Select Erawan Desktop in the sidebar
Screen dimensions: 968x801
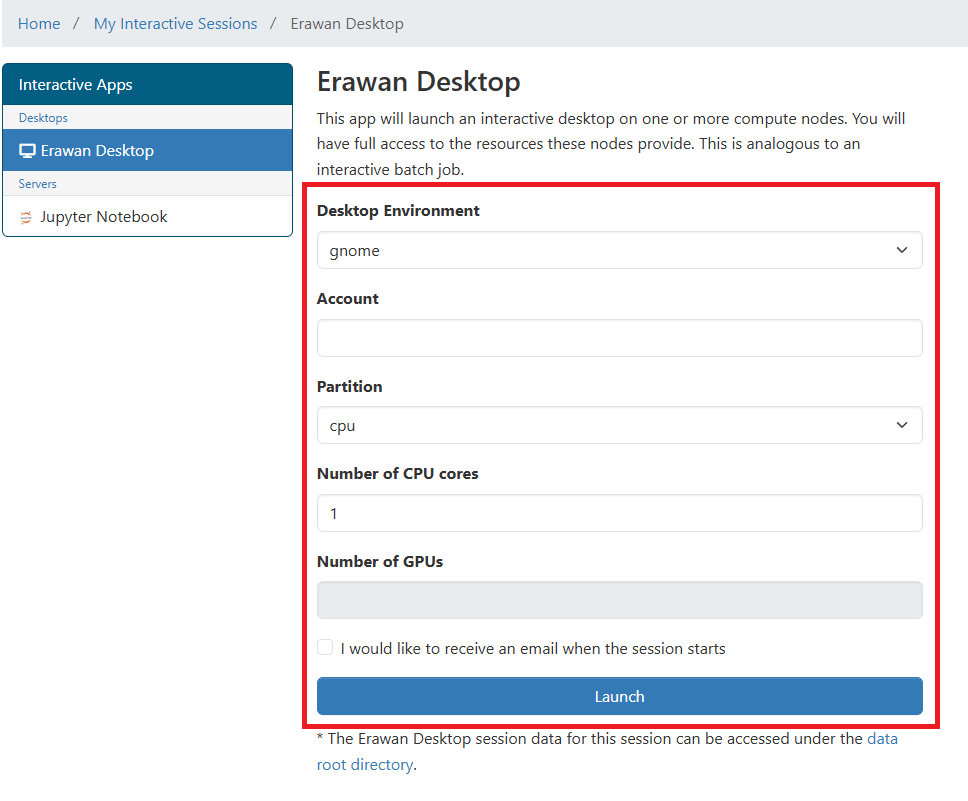pyautogui.click(x=97, y=151)
